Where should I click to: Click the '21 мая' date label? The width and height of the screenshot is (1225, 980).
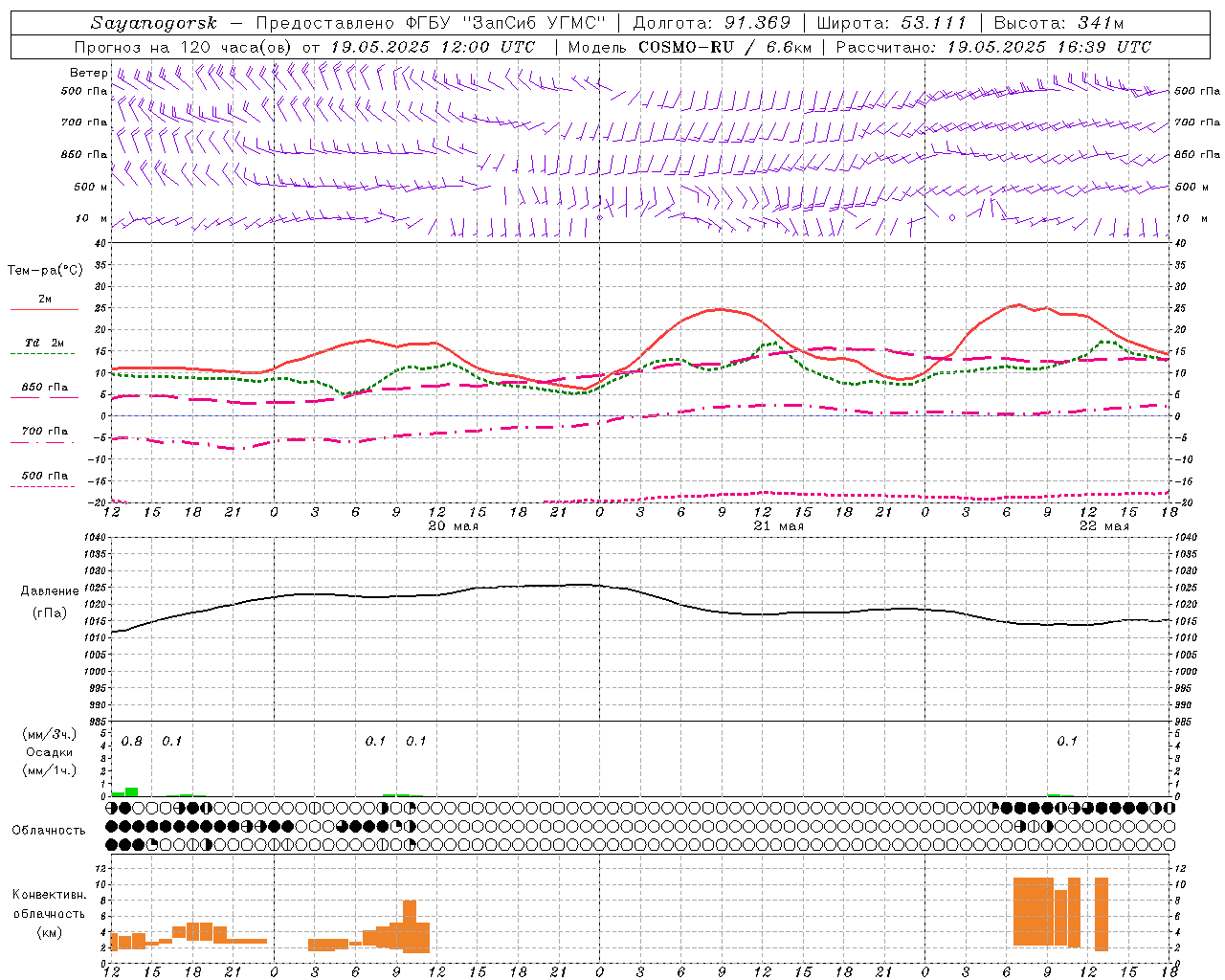(779, 526)
